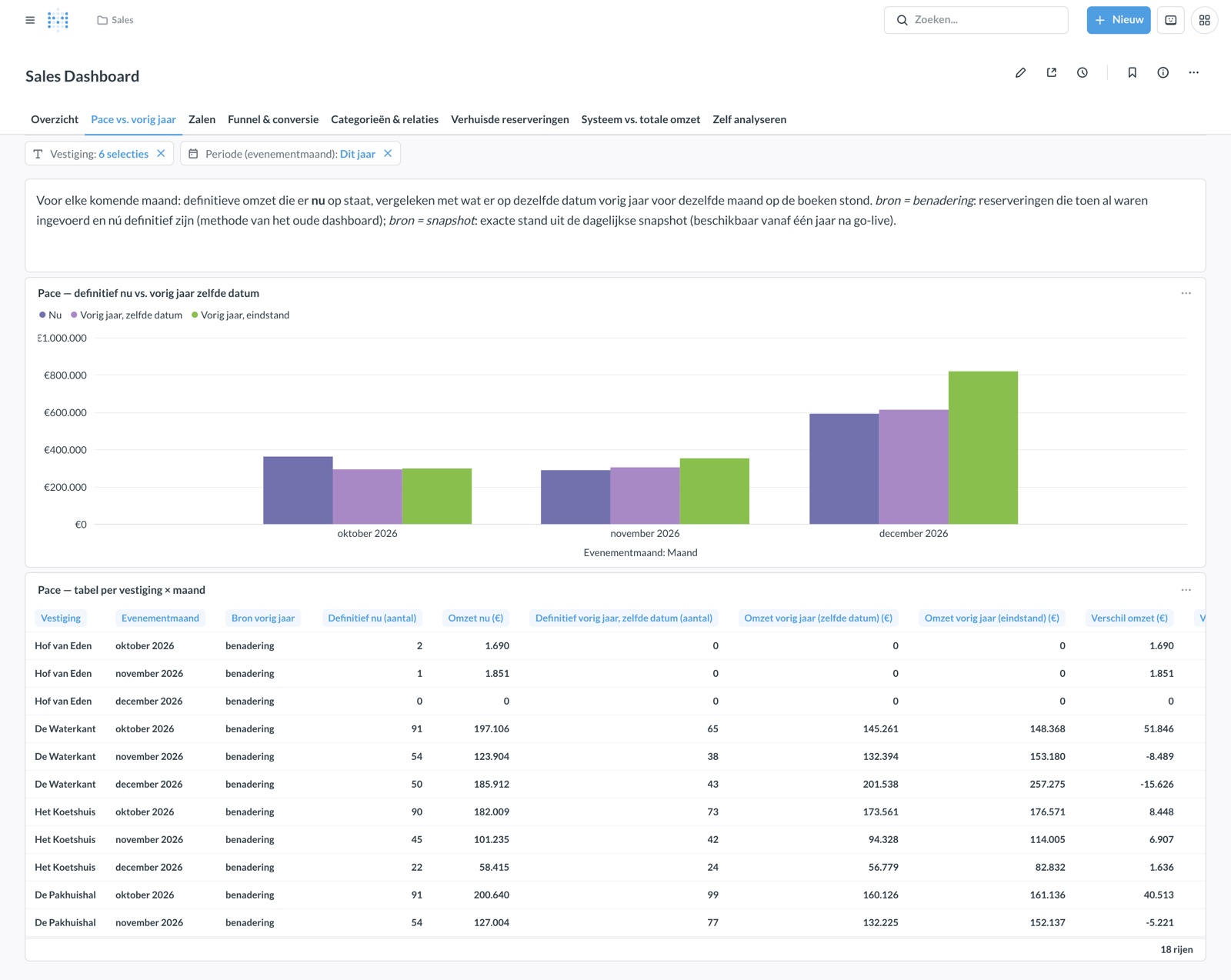
Task: Open Systeem vs. totale omzet tab
Action: tap(641, 119)
